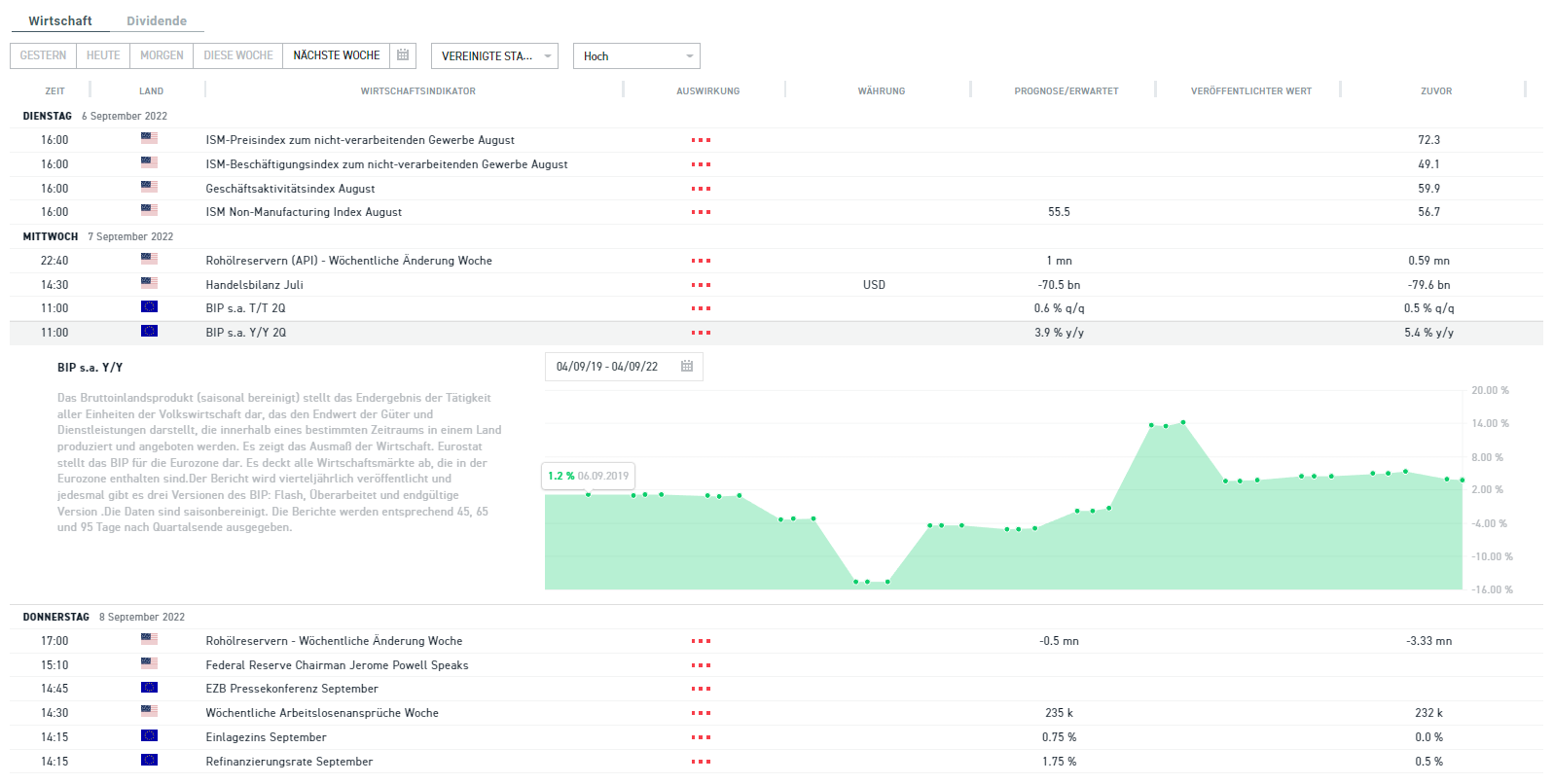Click the VERÖFFENTLICHTER WERT column header

point(1251,91)
